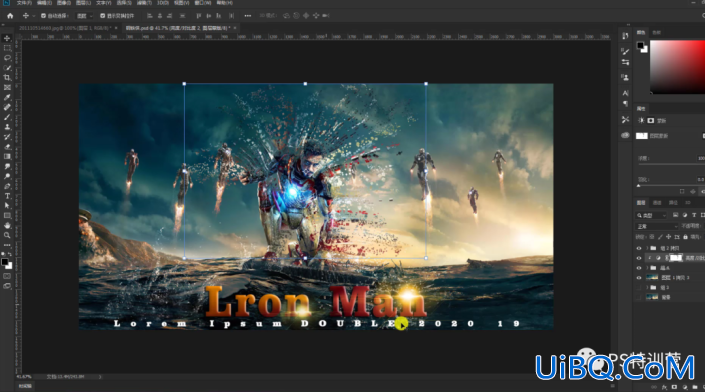The image size is (705, 392).
Task: Expand the hidden layer group folder
Action: pyautogui.click(x=647, y=287)
